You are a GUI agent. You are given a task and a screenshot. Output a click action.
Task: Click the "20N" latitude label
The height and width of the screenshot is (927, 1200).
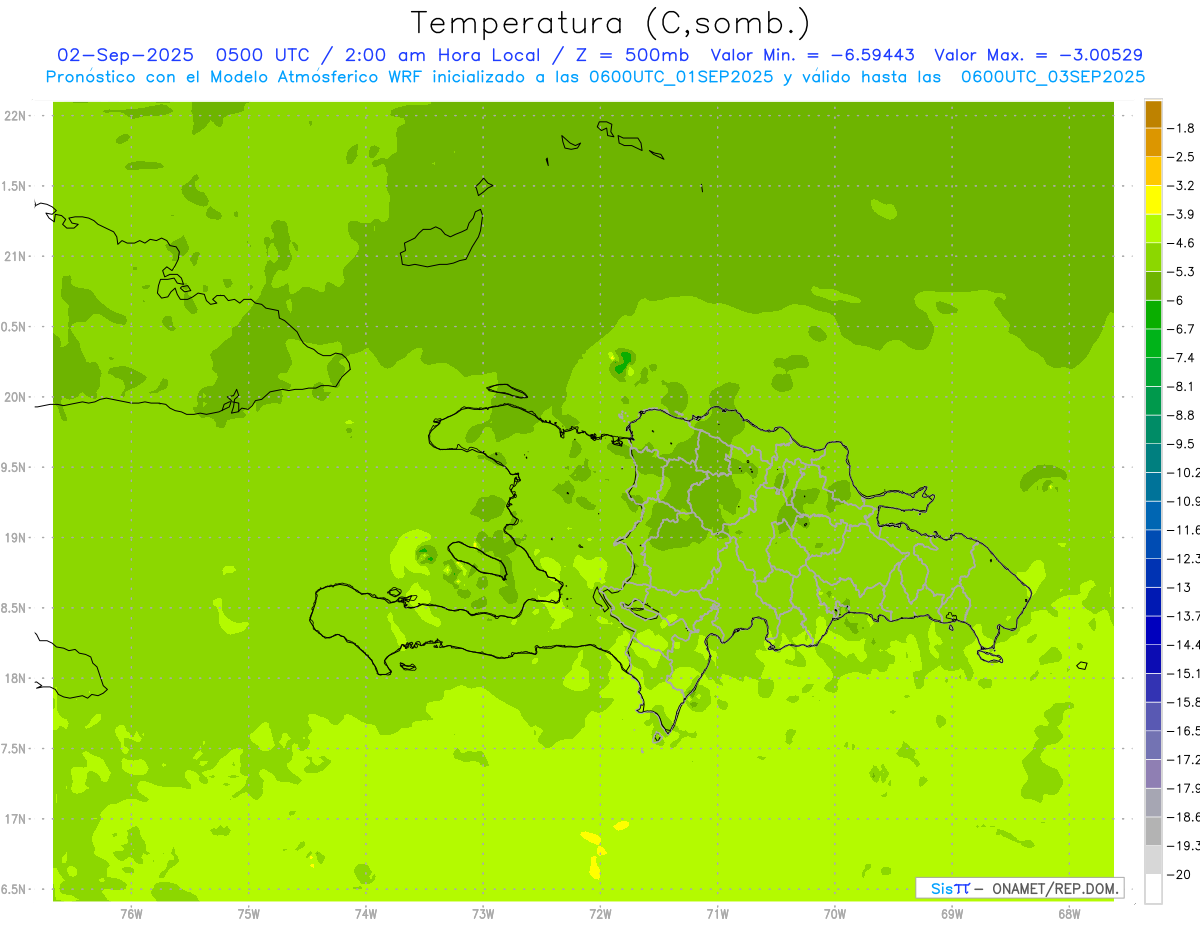click(17, 397)
